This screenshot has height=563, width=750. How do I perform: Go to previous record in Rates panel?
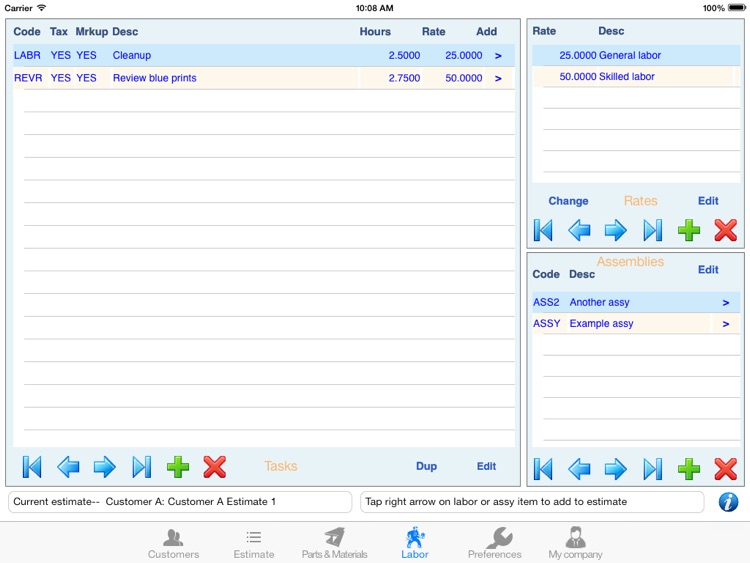579,230
